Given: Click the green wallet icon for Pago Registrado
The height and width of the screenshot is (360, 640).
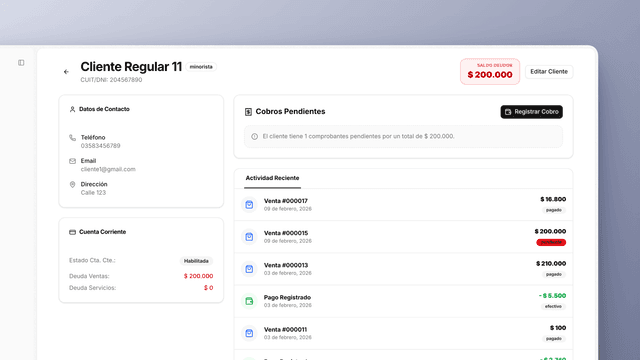Looking at the screenshot, I should (249, 301).
